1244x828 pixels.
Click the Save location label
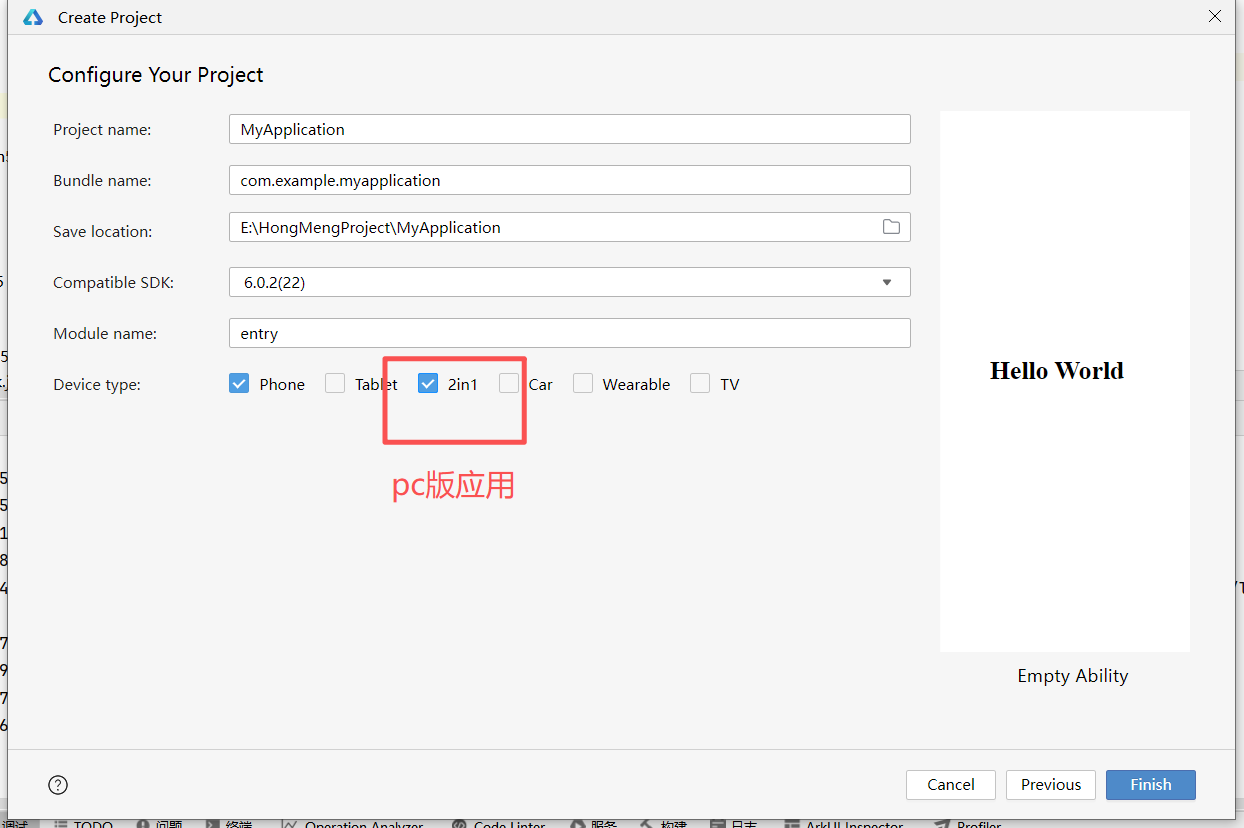pos(103,231)
